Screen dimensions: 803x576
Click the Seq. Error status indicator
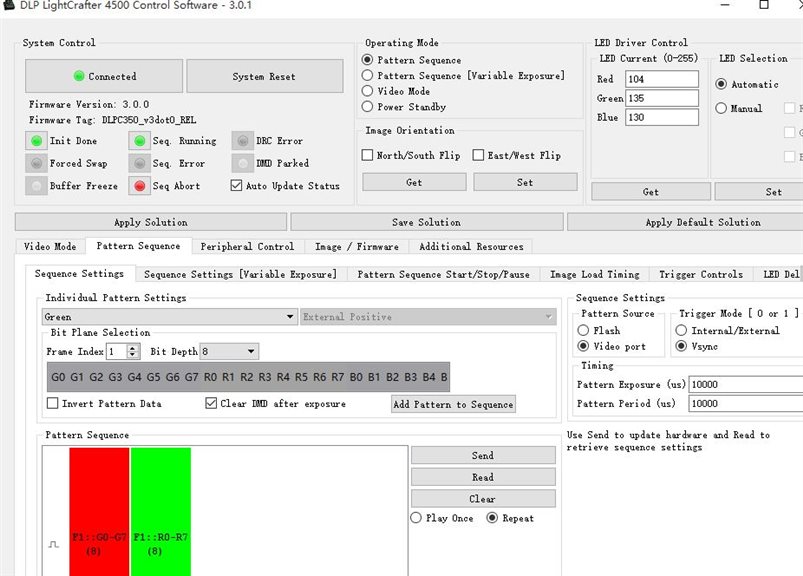(x=139, y=163)
